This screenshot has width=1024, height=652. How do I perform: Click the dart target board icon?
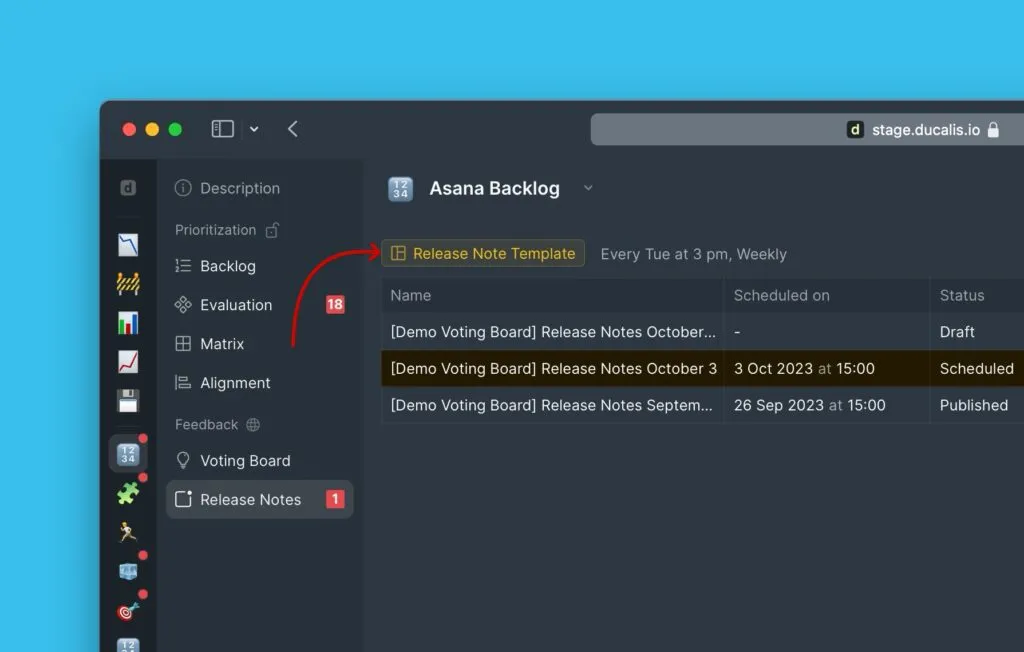(x=128, y=611)
